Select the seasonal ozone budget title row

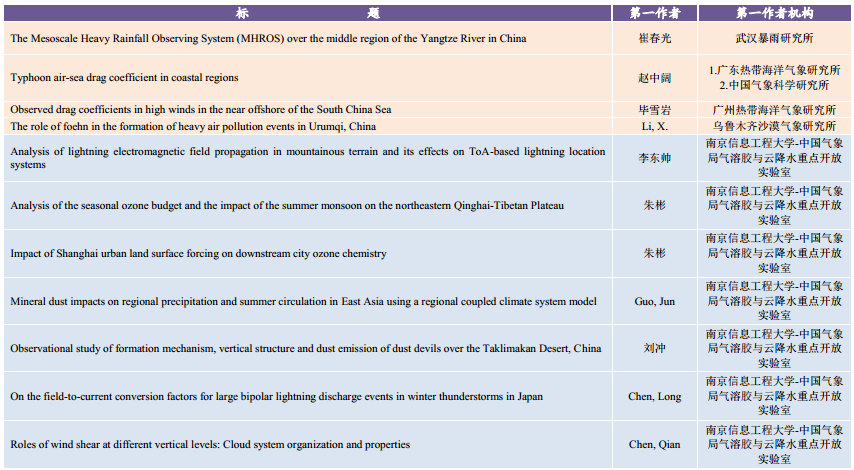tap(287, 205)
